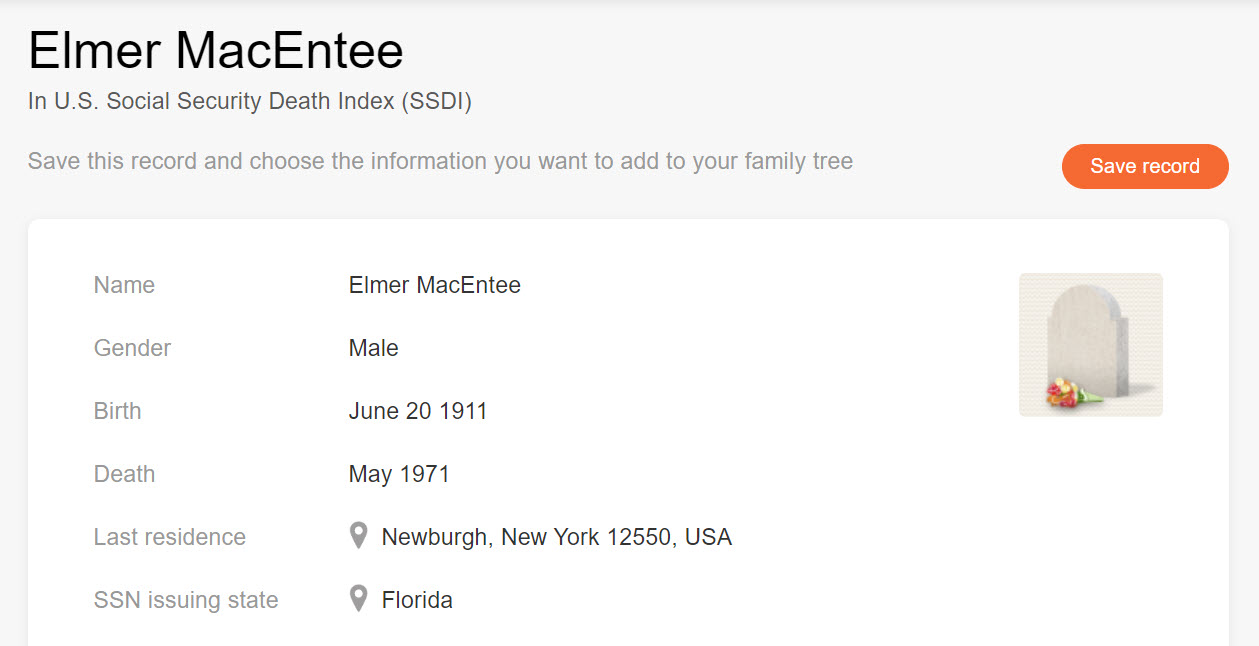Click the Gender field label
Screen dimensions: 1259x646
[x=132, y=348]
